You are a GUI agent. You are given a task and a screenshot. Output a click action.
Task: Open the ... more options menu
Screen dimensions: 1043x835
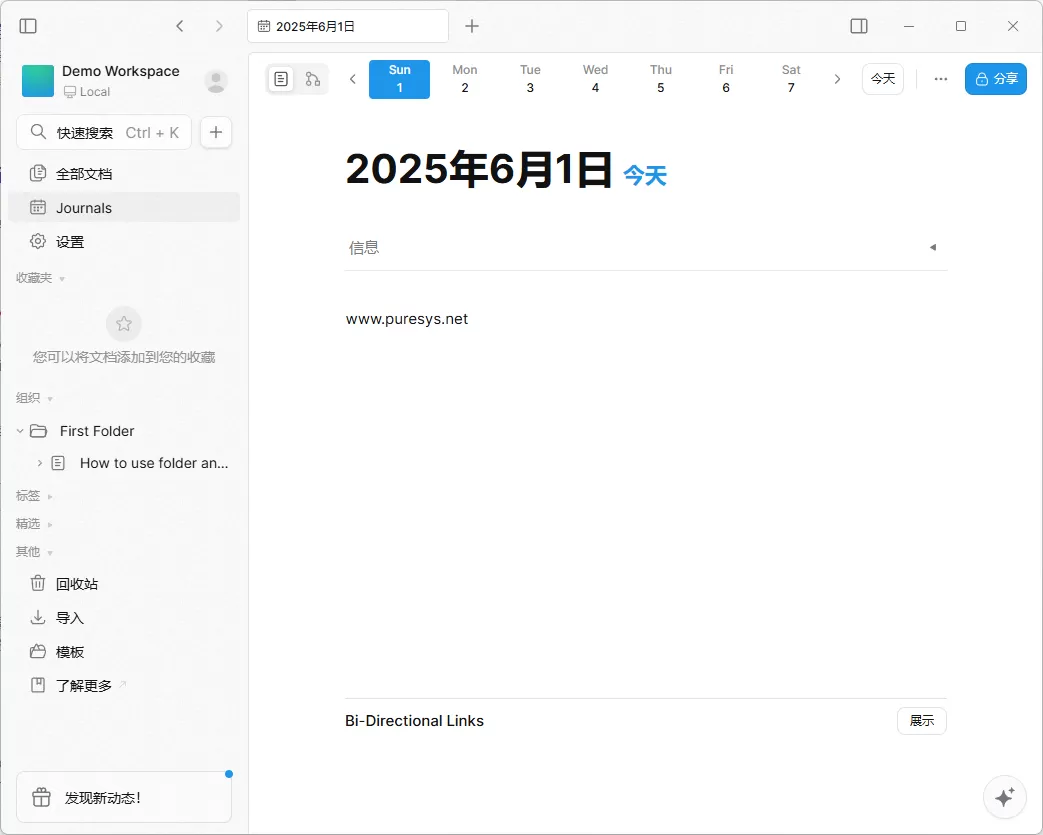(x=939, y=78)
